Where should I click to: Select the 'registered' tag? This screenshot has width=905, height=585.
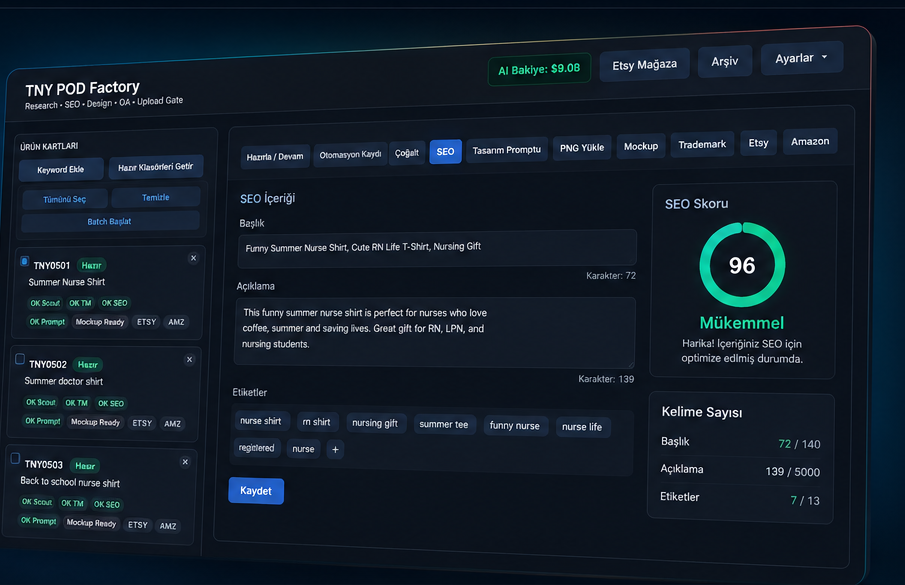point(257,448)
